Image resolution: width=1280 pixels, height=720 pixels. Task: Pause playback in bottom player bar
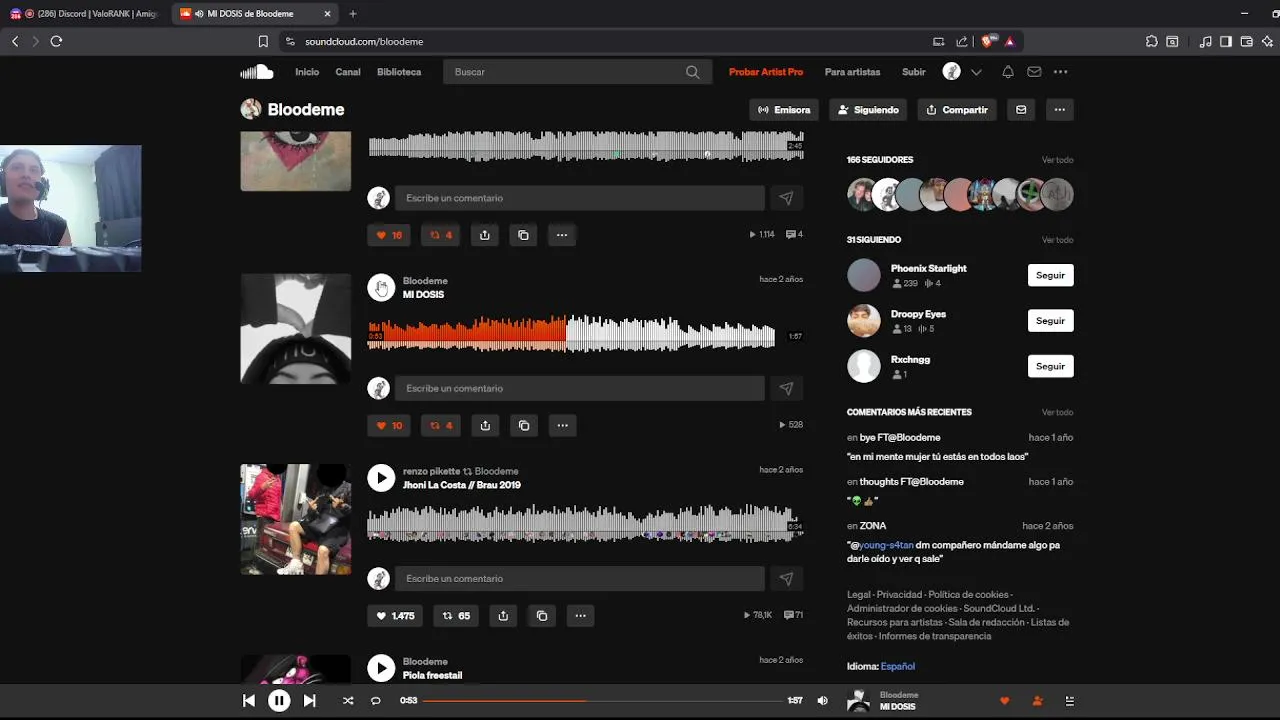pos(279,701)
